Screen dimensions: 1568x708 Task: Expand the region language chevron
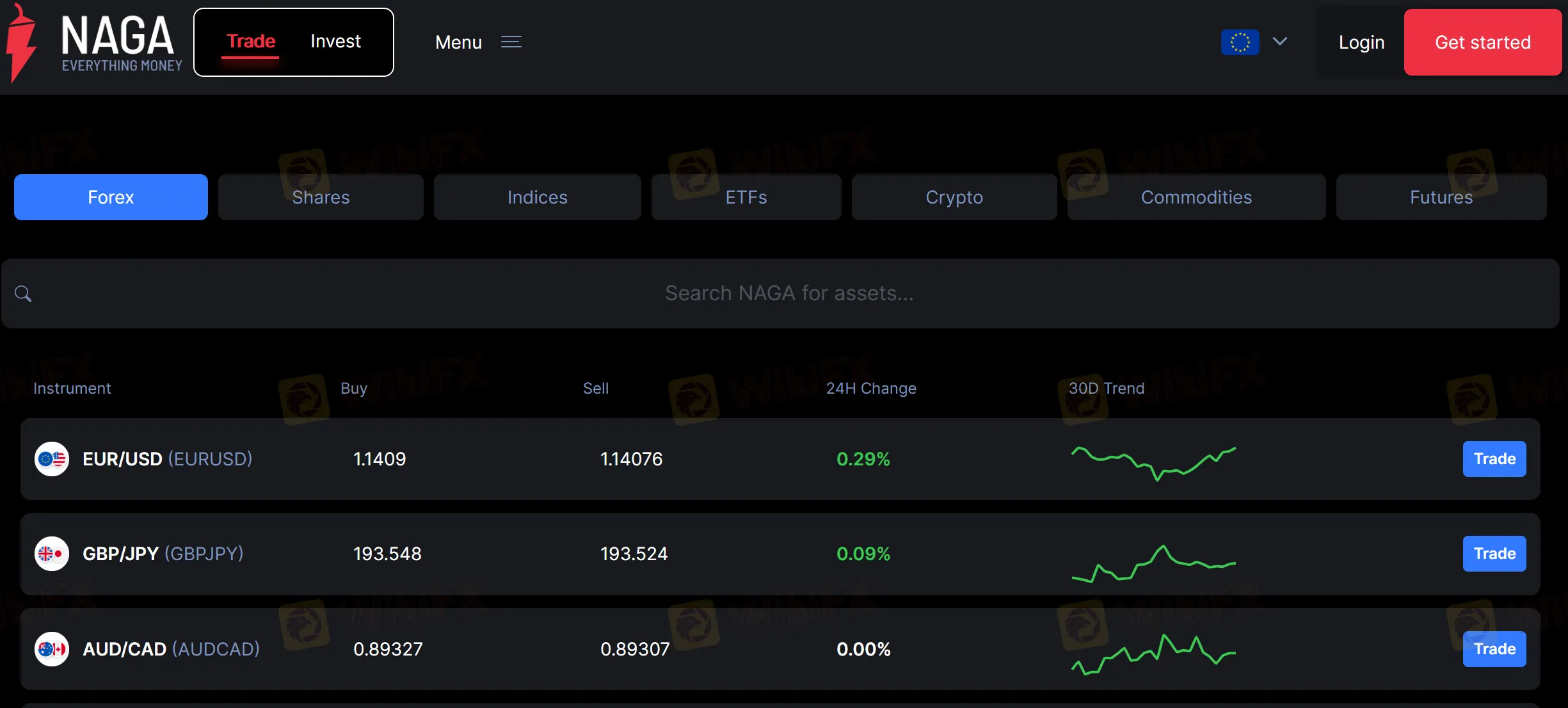[1280, 42]
